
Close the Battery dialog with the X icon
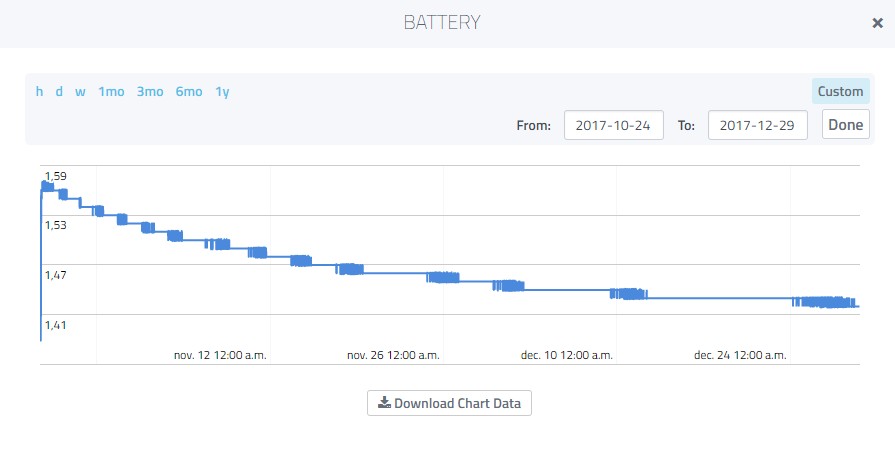coord(877,23)
